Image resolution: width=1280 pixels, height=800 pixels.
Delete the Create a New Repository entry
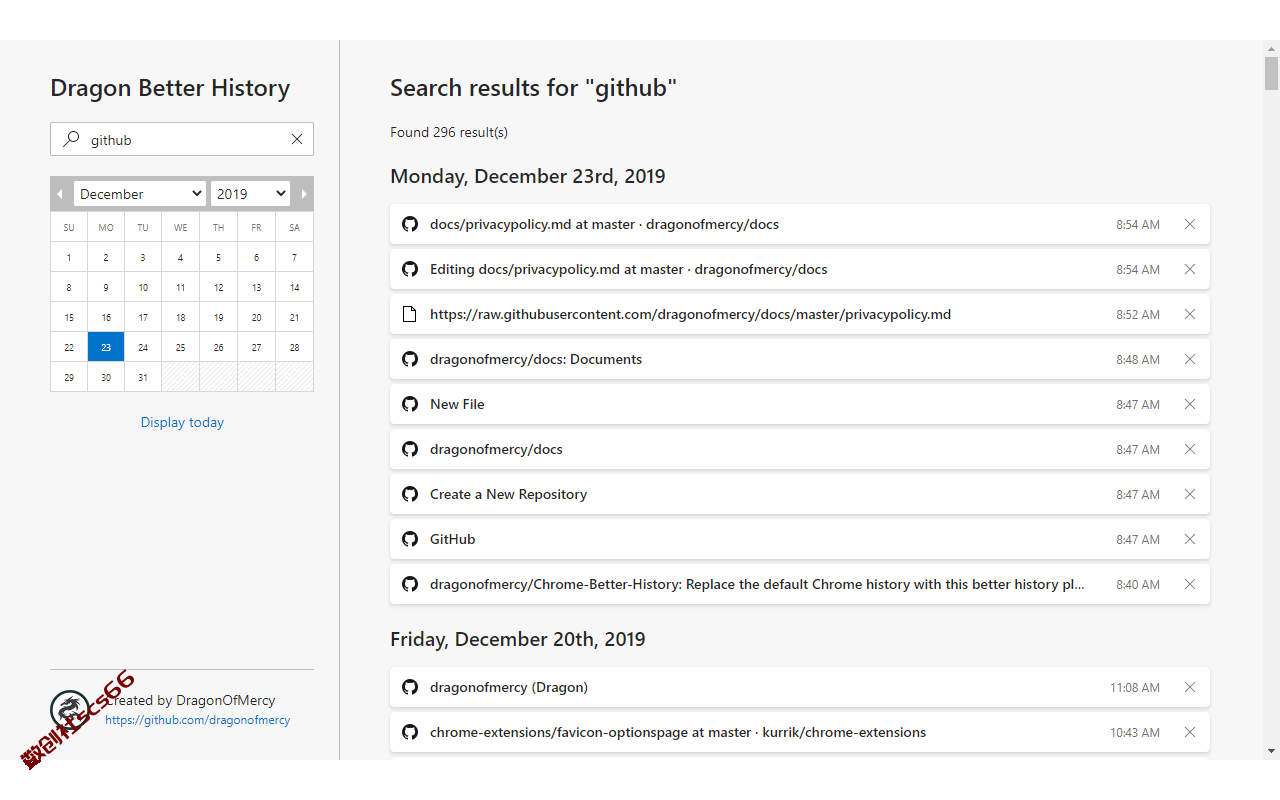pos(1190,494)
